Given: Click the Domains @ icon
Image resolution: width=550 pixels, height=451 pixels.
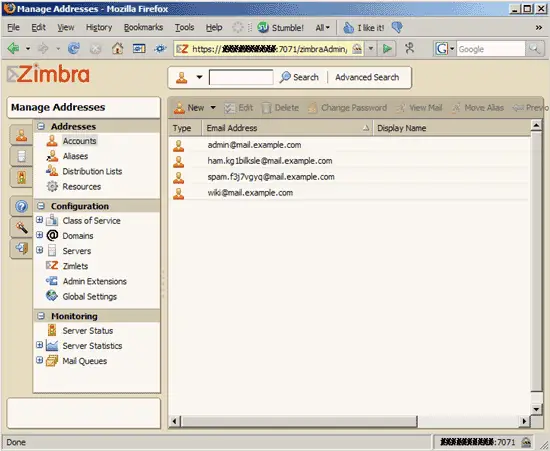Looking at the screenshot, I should pos(52,235).
